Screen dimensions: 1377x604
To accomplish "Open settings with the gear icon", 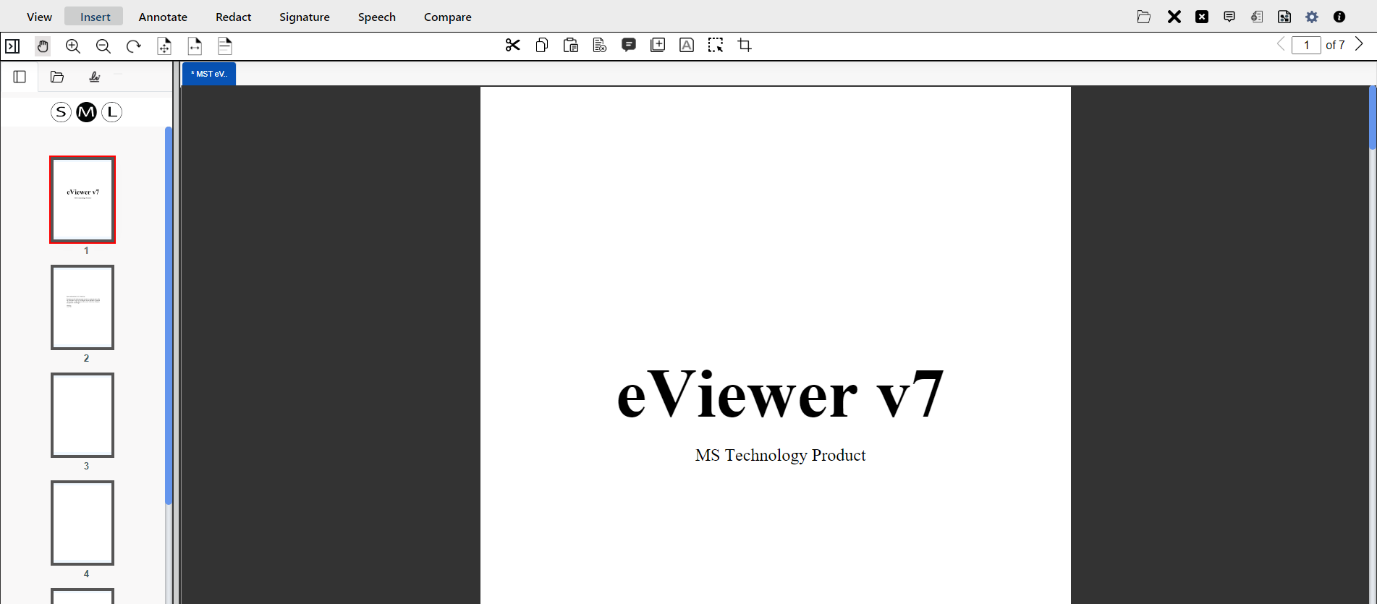I will pyautogui.click(x=1312, y=17).
